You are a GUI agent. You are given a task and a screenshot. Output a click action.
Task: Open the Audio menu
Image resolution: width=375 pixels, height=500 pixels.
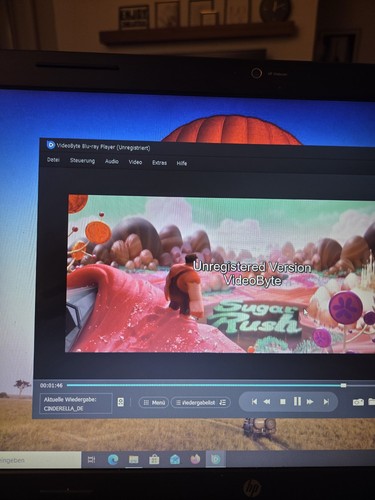[x=112, y=161]
